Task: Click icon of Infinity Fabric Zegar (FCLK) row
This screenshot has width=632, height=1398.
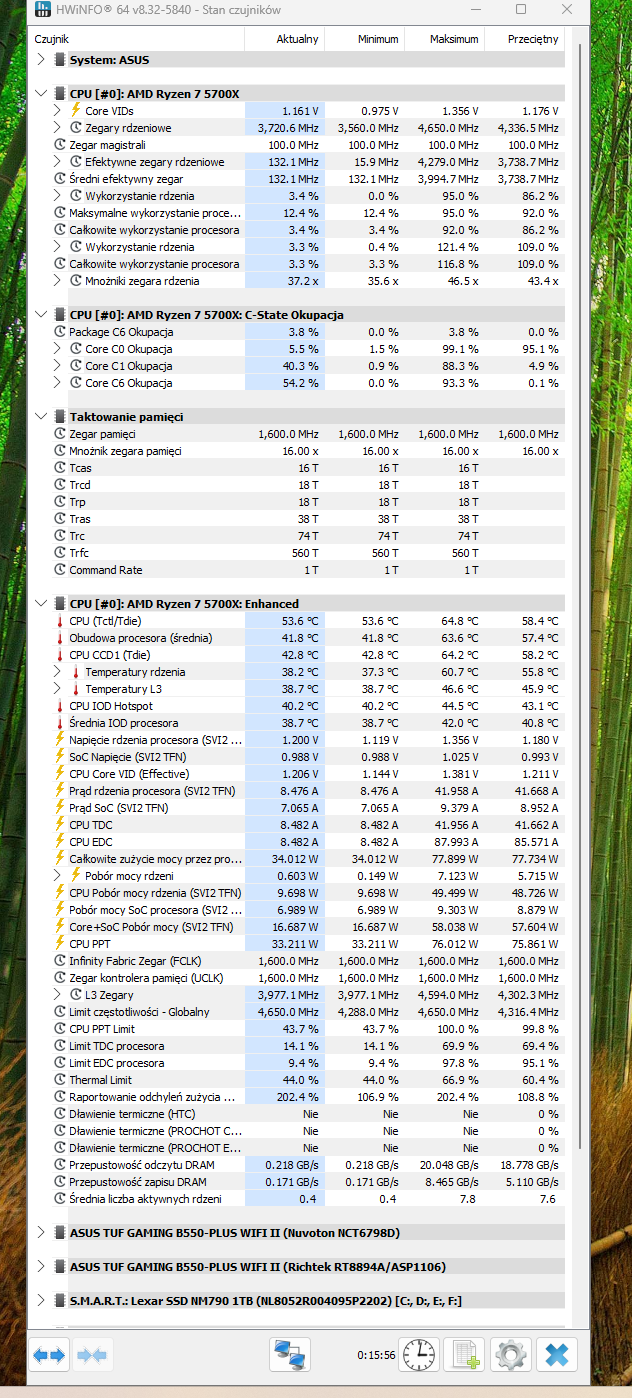Action: tap(61, 961)
